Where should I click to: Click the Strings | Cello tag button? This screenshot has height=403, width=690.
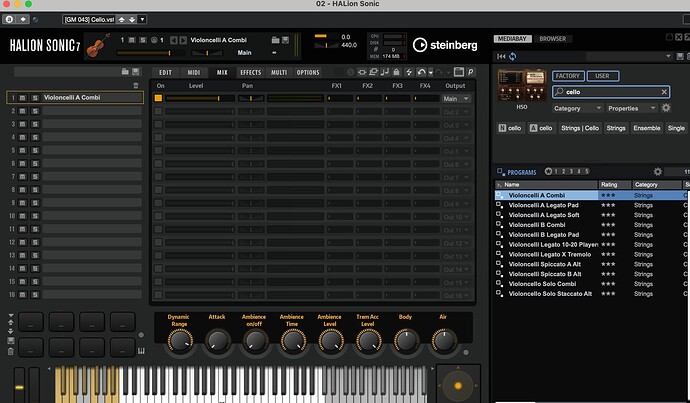(580, 128)
